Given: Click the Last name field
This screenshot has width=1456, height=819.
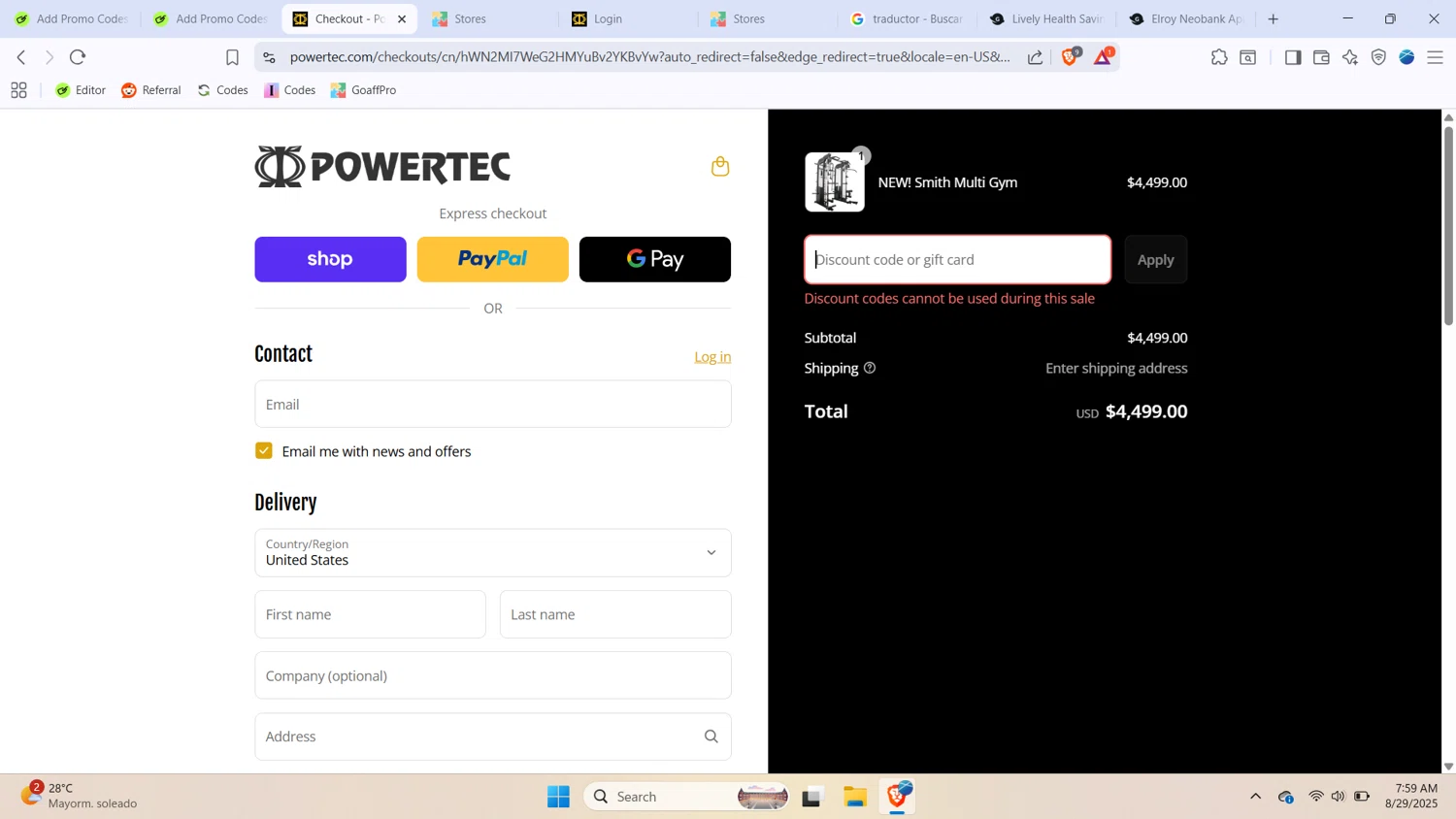Looking at the screenshot, I should (x=615, y=614).
